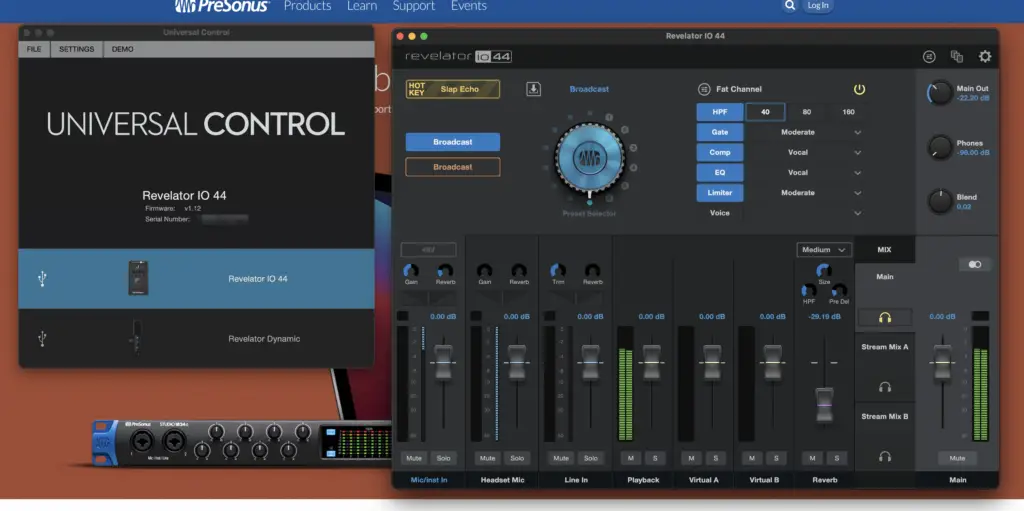Click the copy-windows icon beside the settings gear
This screenshot has height=511, width=1024.
(957, 57)
